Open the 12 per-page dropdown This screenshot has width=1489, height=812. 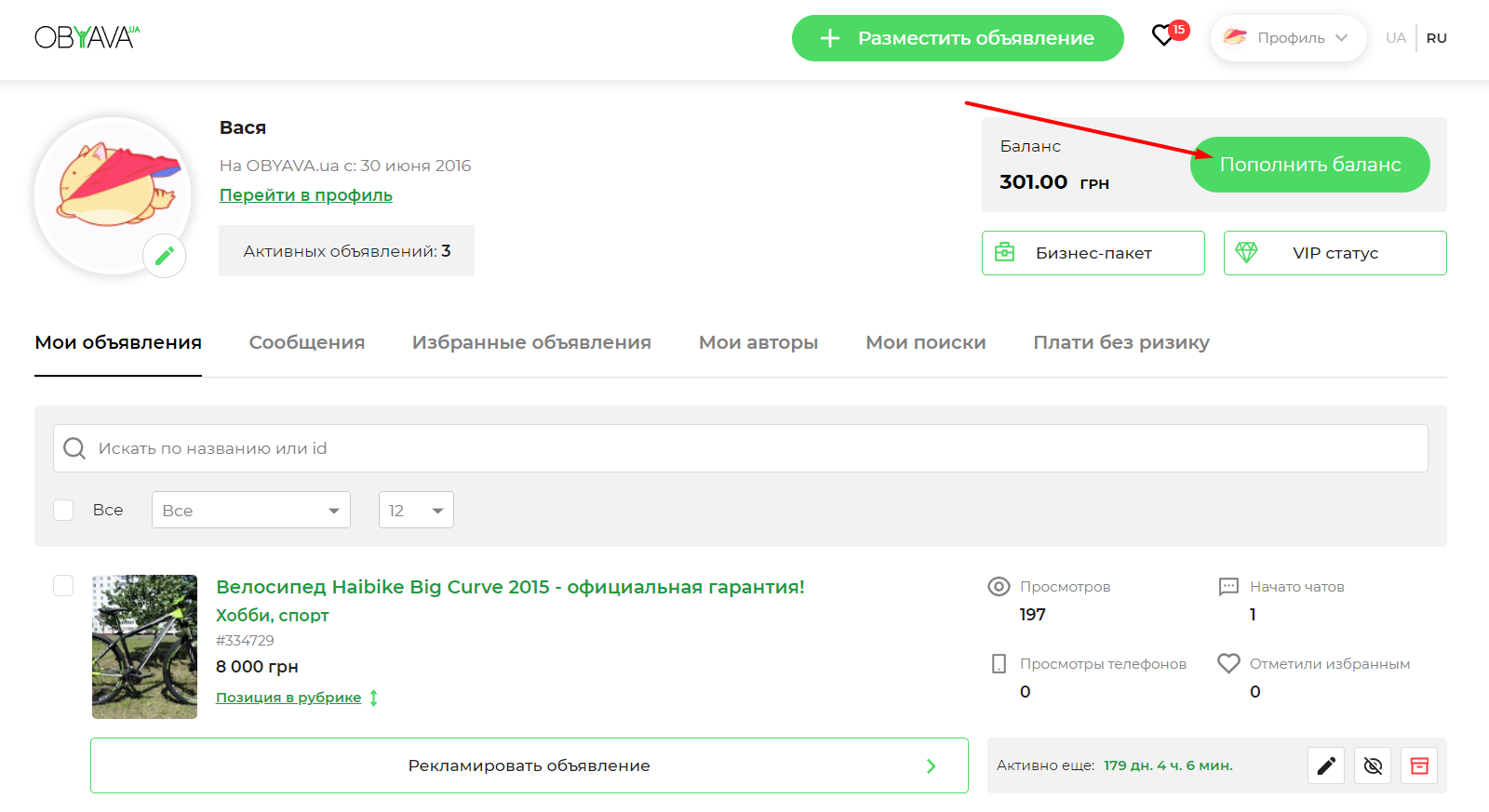416,510
